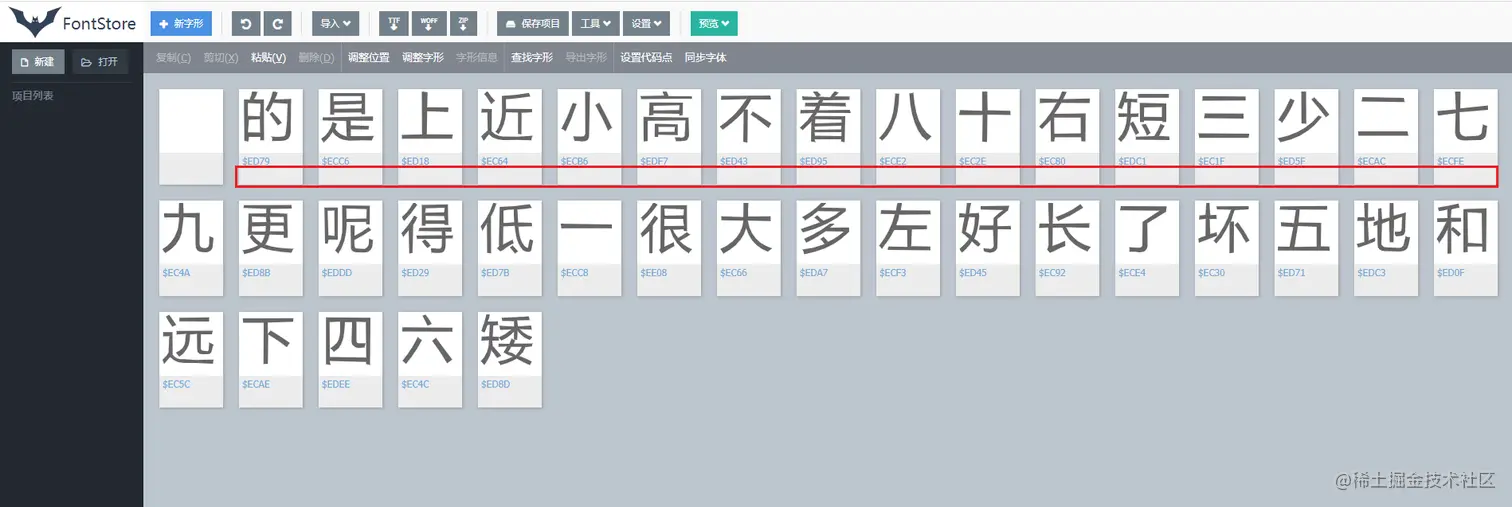The height and width of the screenshot is (507, 1512).
Task: Select the 近 glyph card
Action: click(x=510, y=136)
